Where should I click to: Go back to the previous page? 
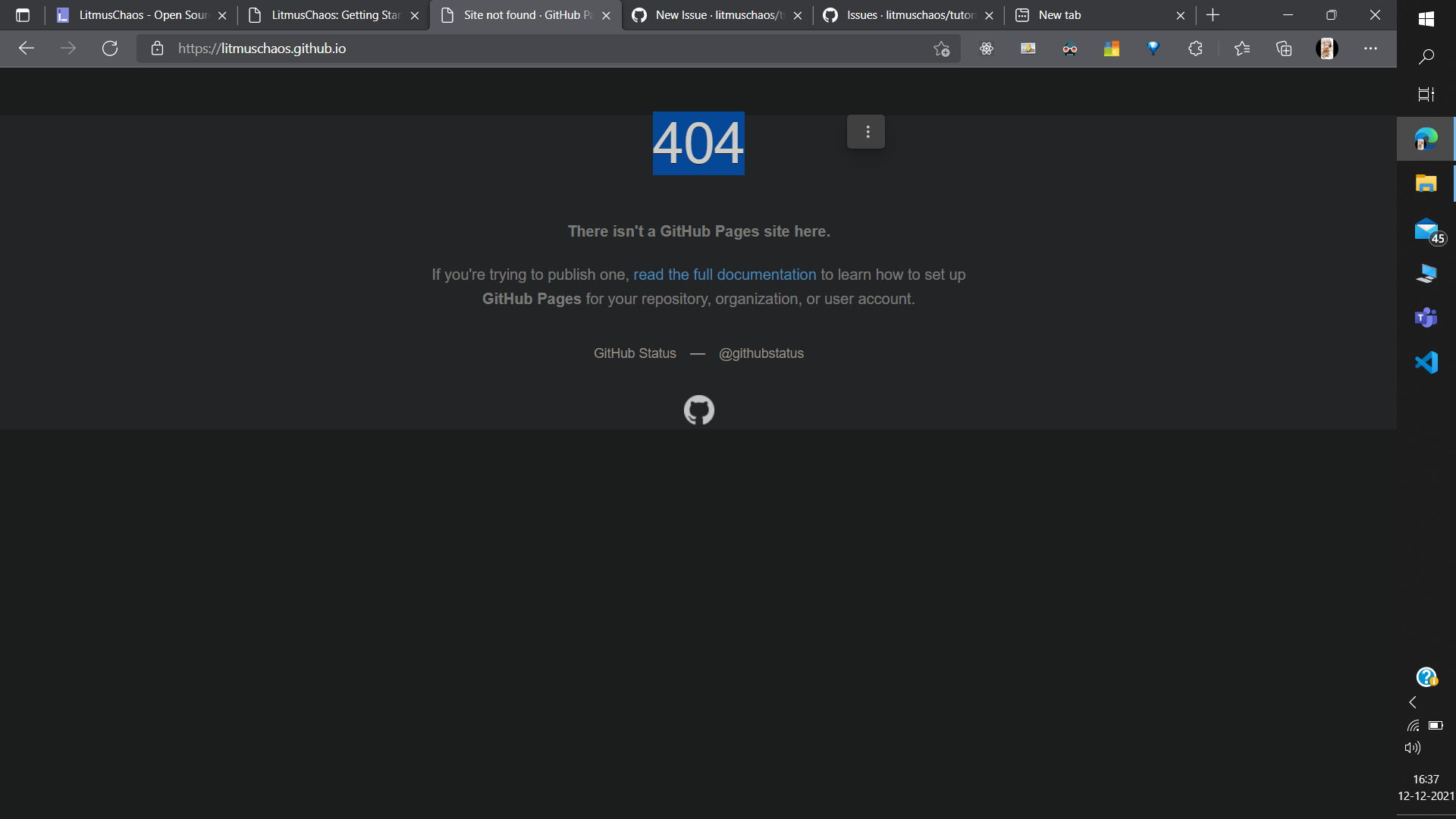(x=27, y=49)
